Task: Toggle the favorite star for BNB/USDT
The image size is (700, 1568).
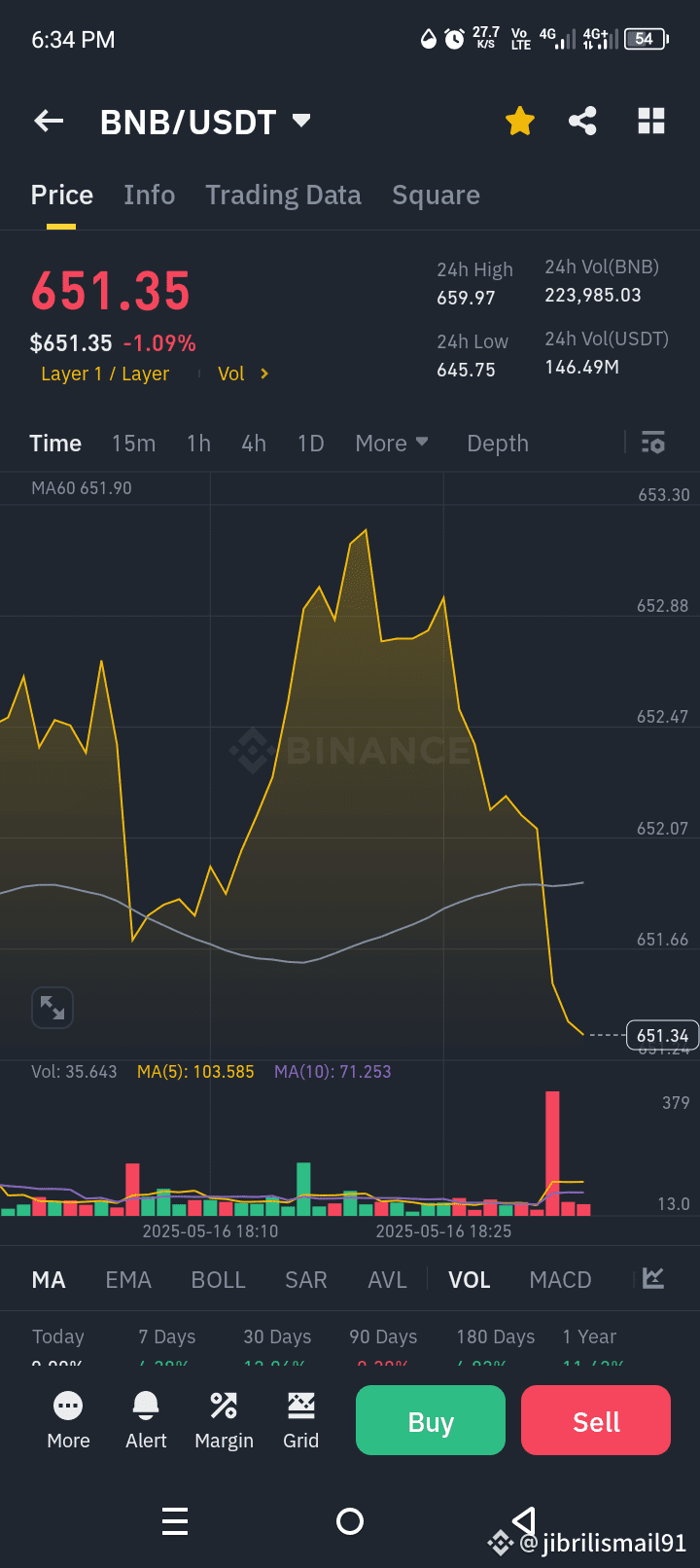Action: pos(520,122)
